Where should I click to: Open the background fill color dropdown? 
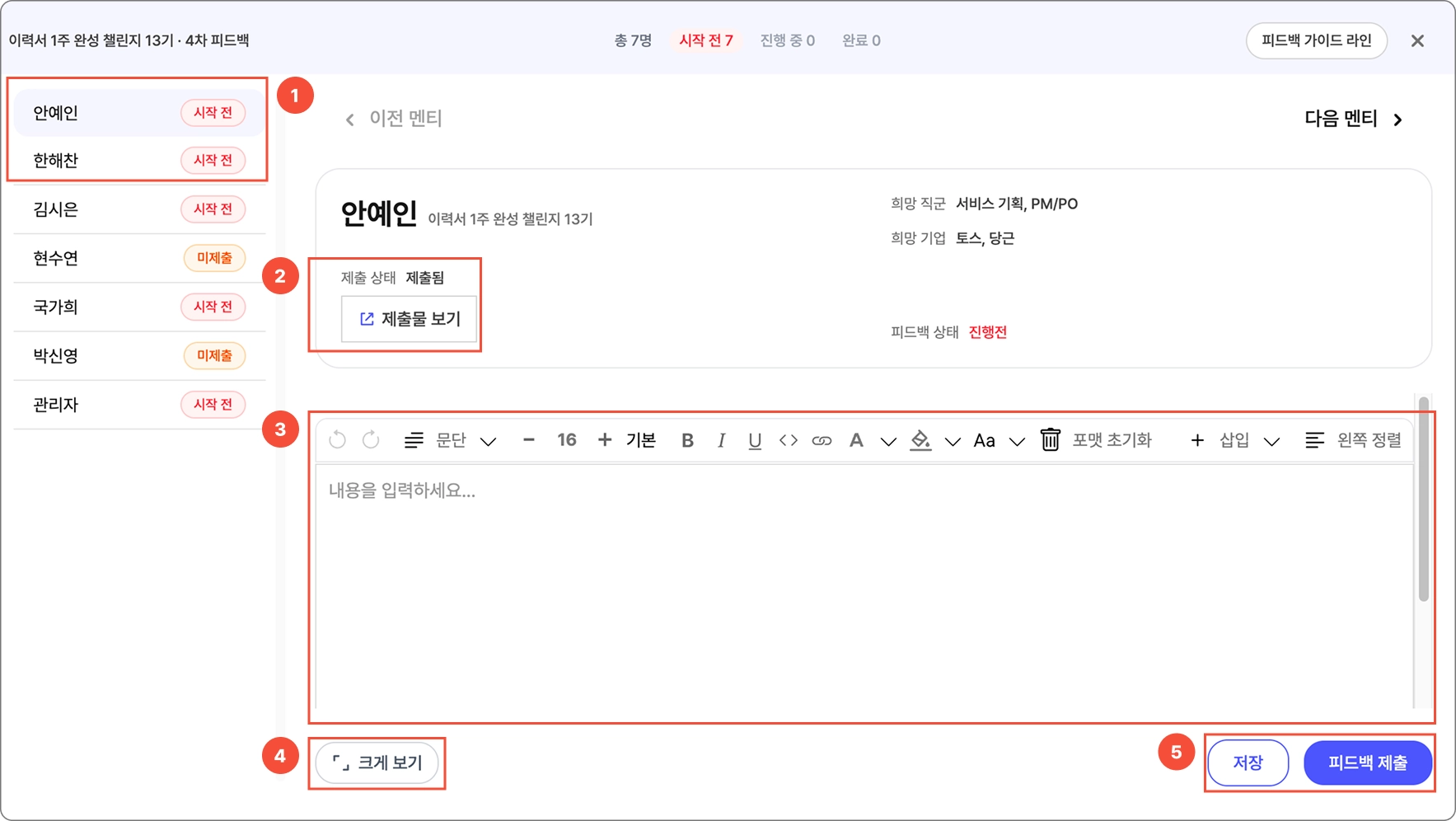pyautogui.click(x=936, y=440)
